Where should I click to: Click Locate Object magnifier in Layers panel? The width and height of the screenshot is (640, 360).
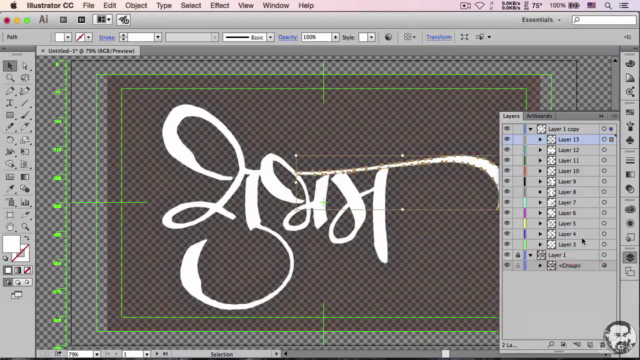coord(551,345)
